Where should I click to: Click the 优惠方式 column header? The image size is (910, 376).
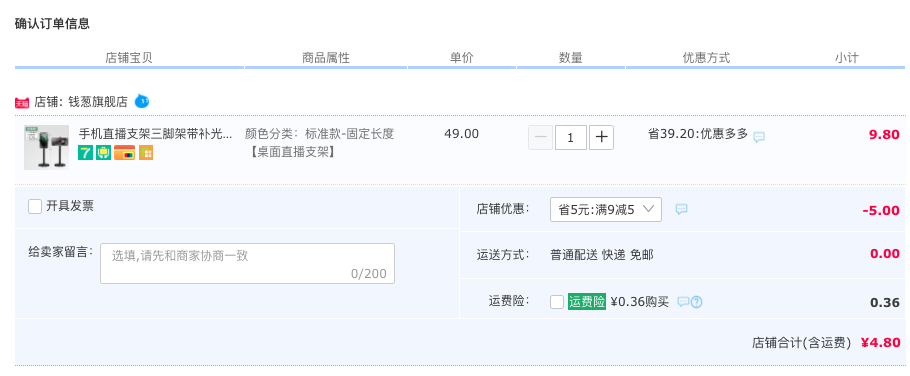click(x=706, y=58)
